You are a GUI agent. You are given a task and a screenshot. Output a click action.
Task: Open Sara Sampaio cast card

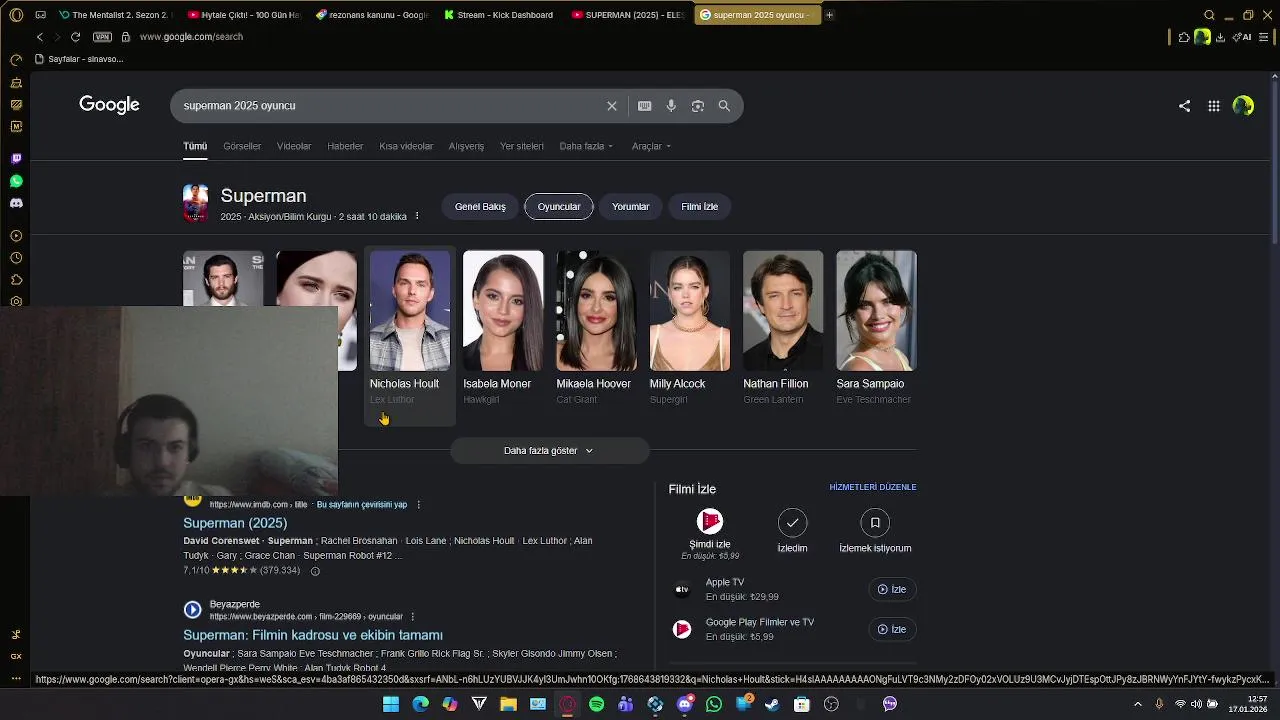click(x=876, y=330)
